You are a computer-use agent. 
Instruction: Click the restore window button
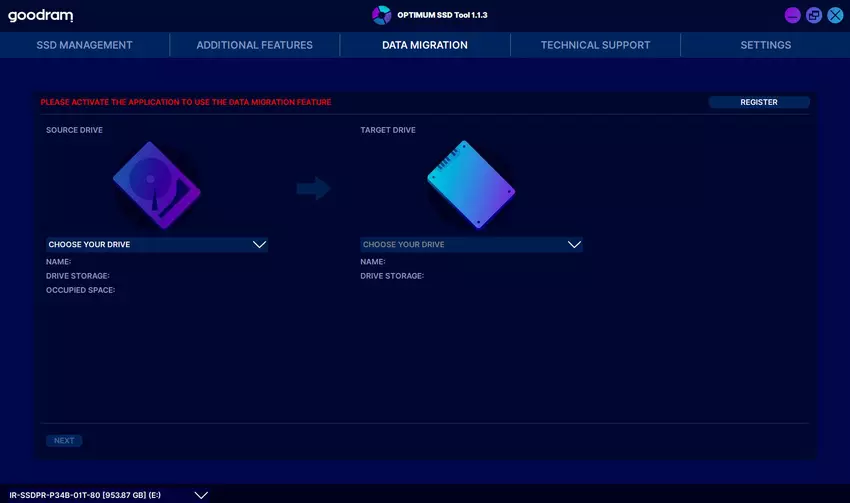(814, 15)
